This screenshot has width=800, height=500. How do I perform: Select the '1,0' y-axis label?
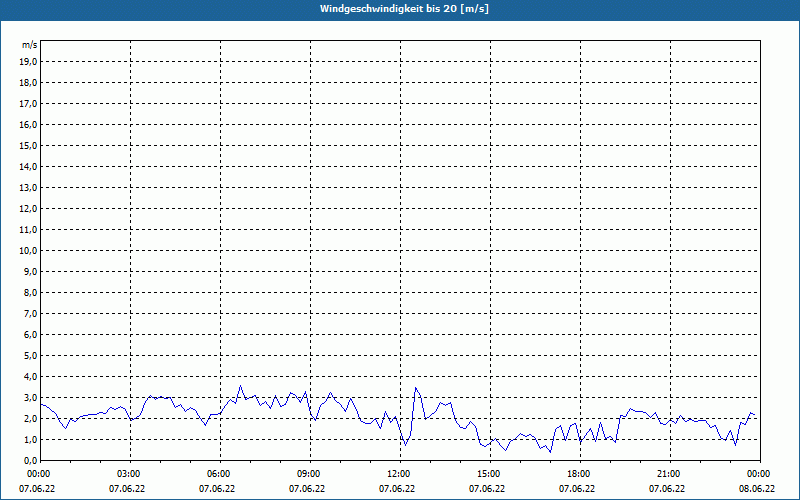coord(30,439)
